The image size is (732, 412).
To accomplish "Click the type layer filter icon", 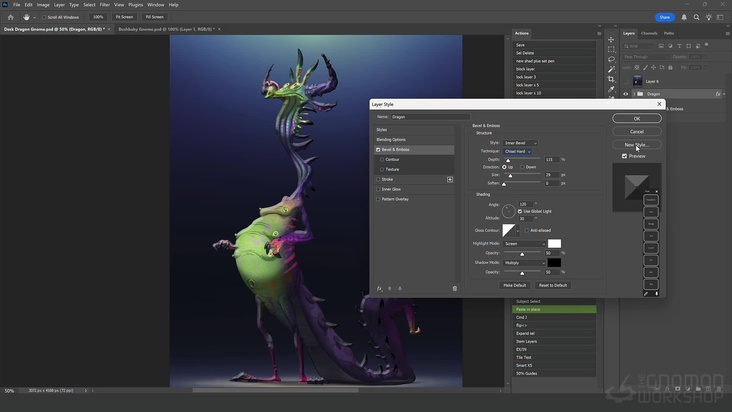I will pos(679,46).
